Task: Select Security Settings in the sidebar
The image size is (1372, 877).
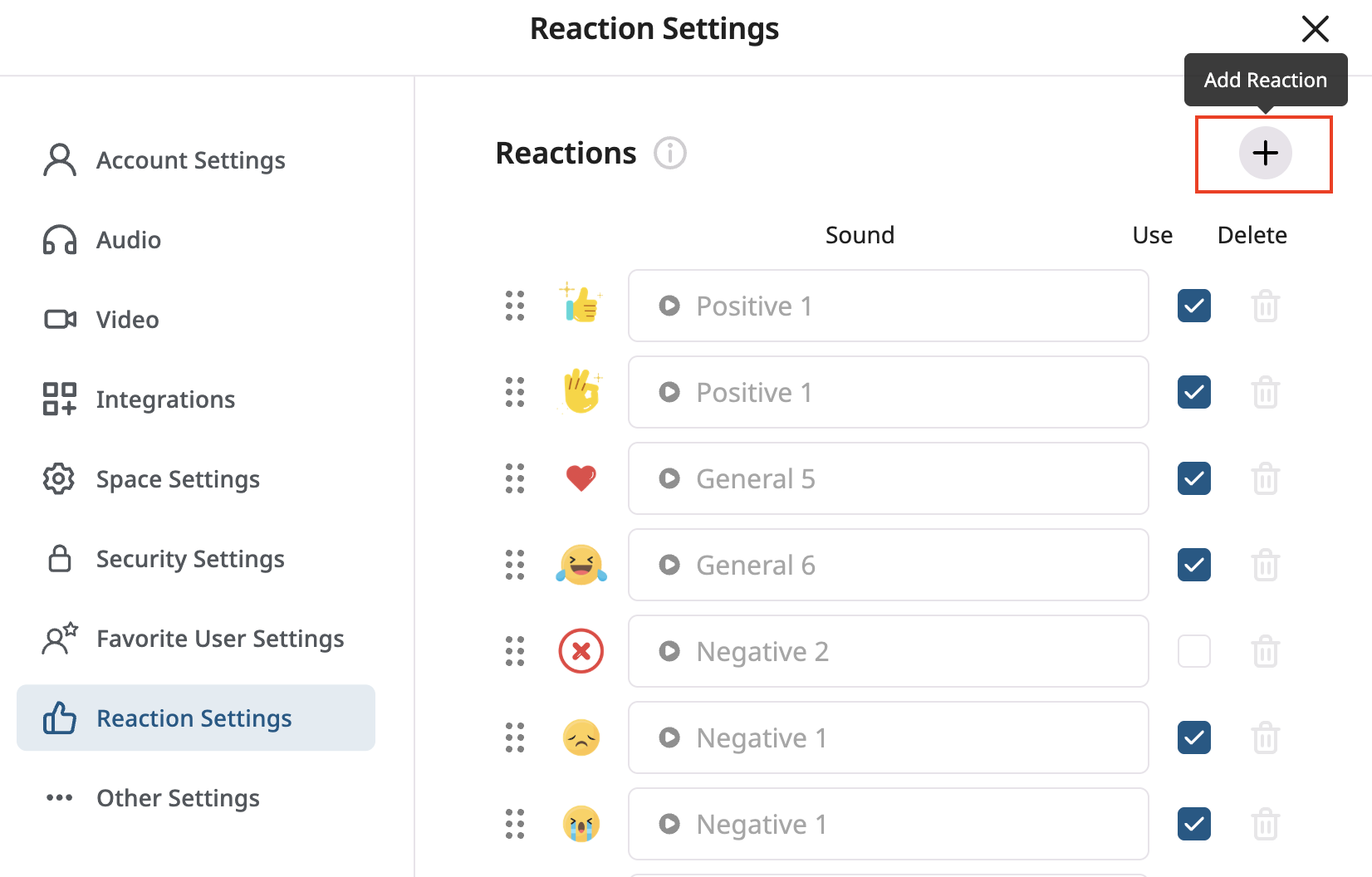Action: pyautogui.click(x=189, y=558)
